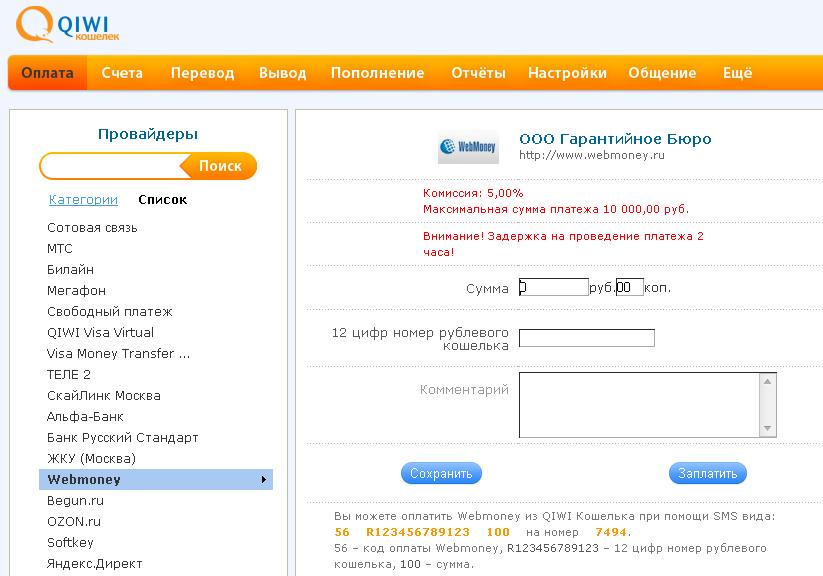Click the SMS number 7494 text

pos(611,532)
